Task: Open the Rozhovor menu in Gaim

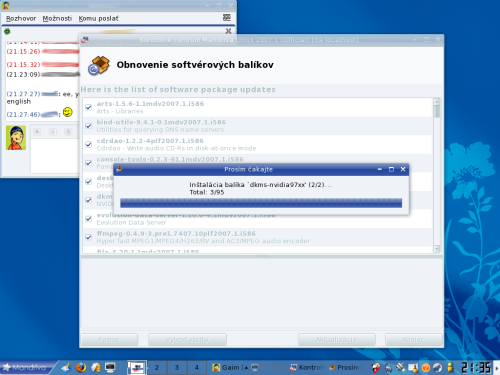Action: pos(21,18)
